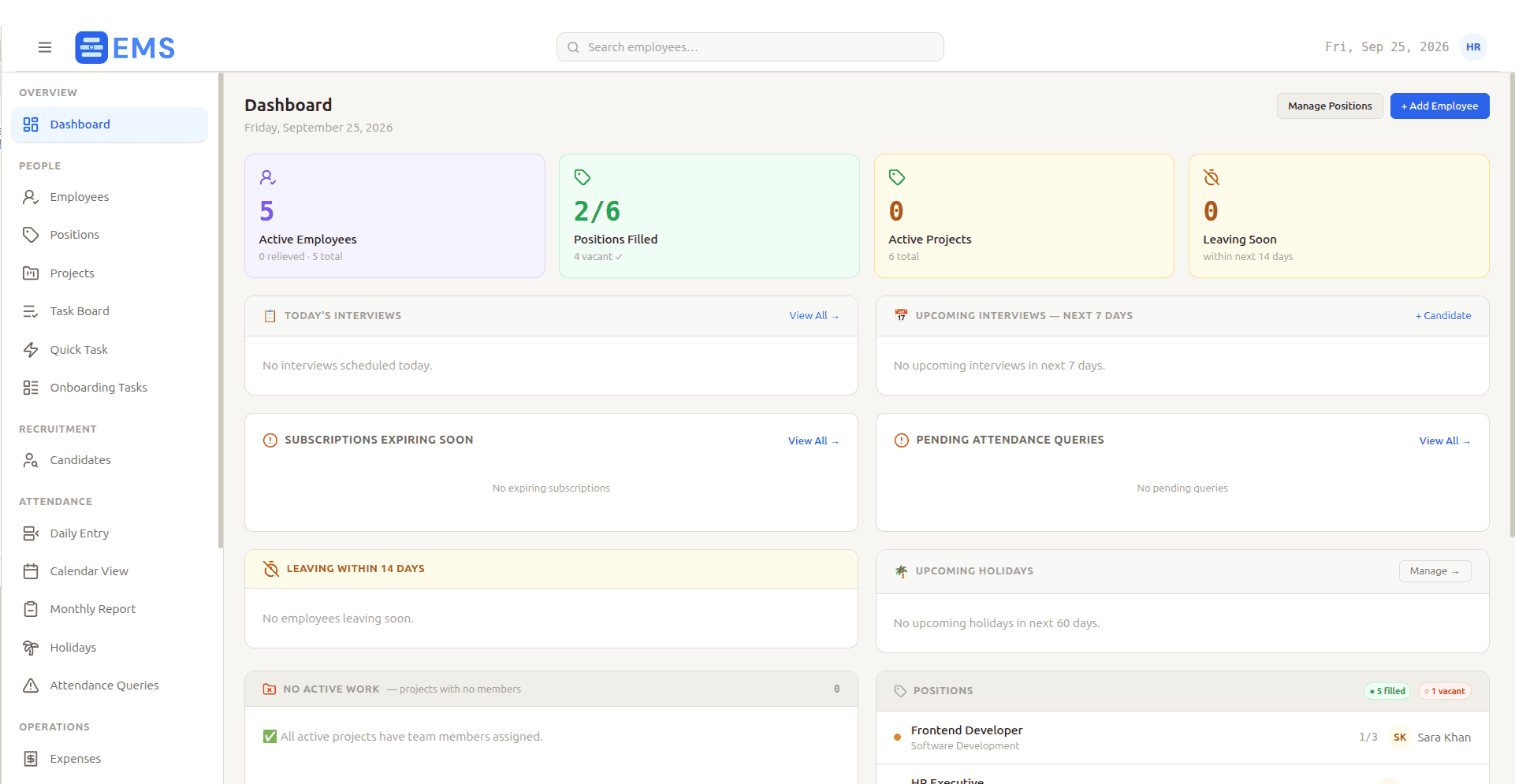Click the EMS logo icon
This screenshot has height=784, width=1515.
(x=91, y=47)
